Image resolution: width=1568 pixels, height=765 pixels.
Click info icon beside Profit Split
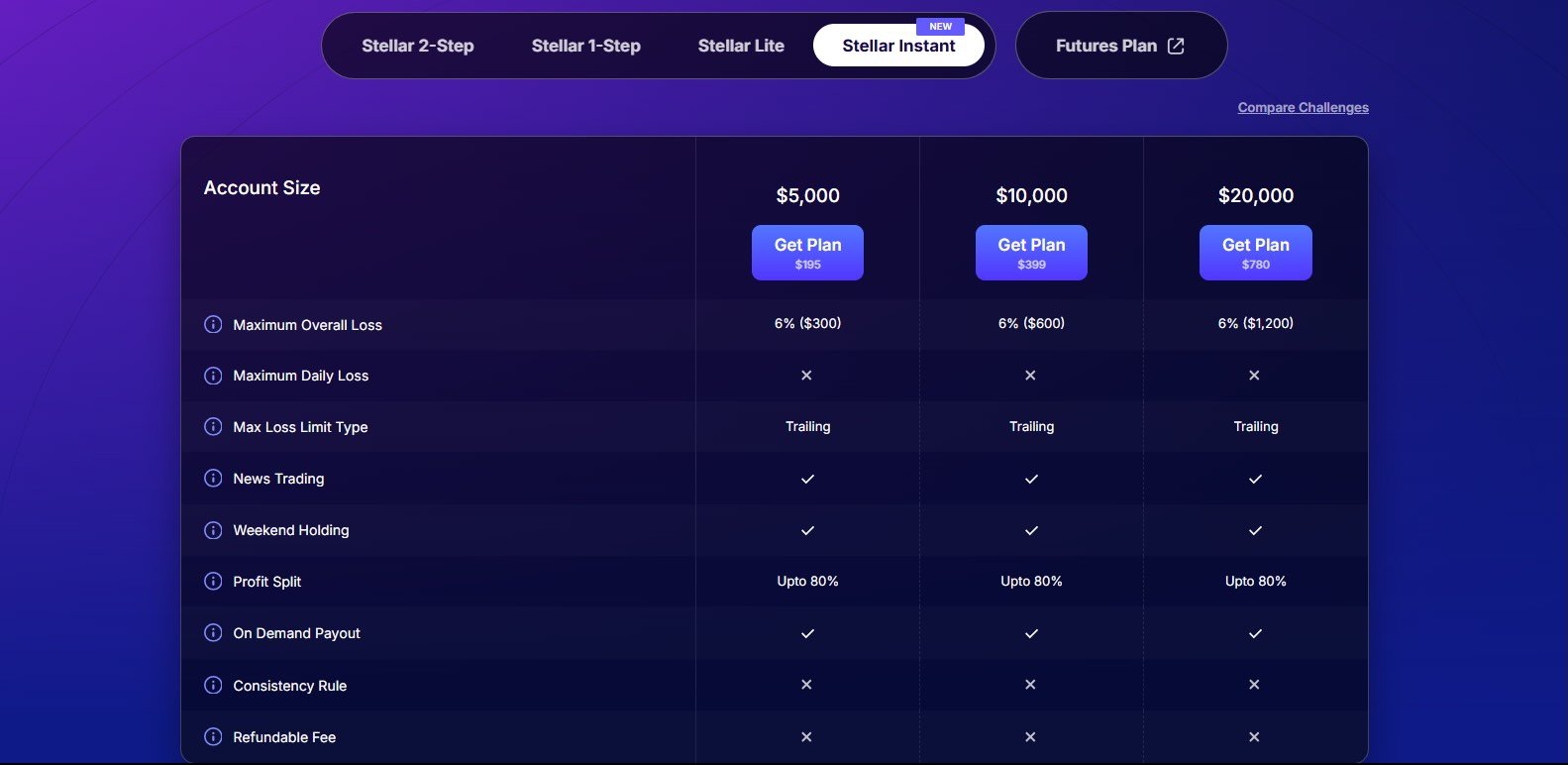(213, 581)
